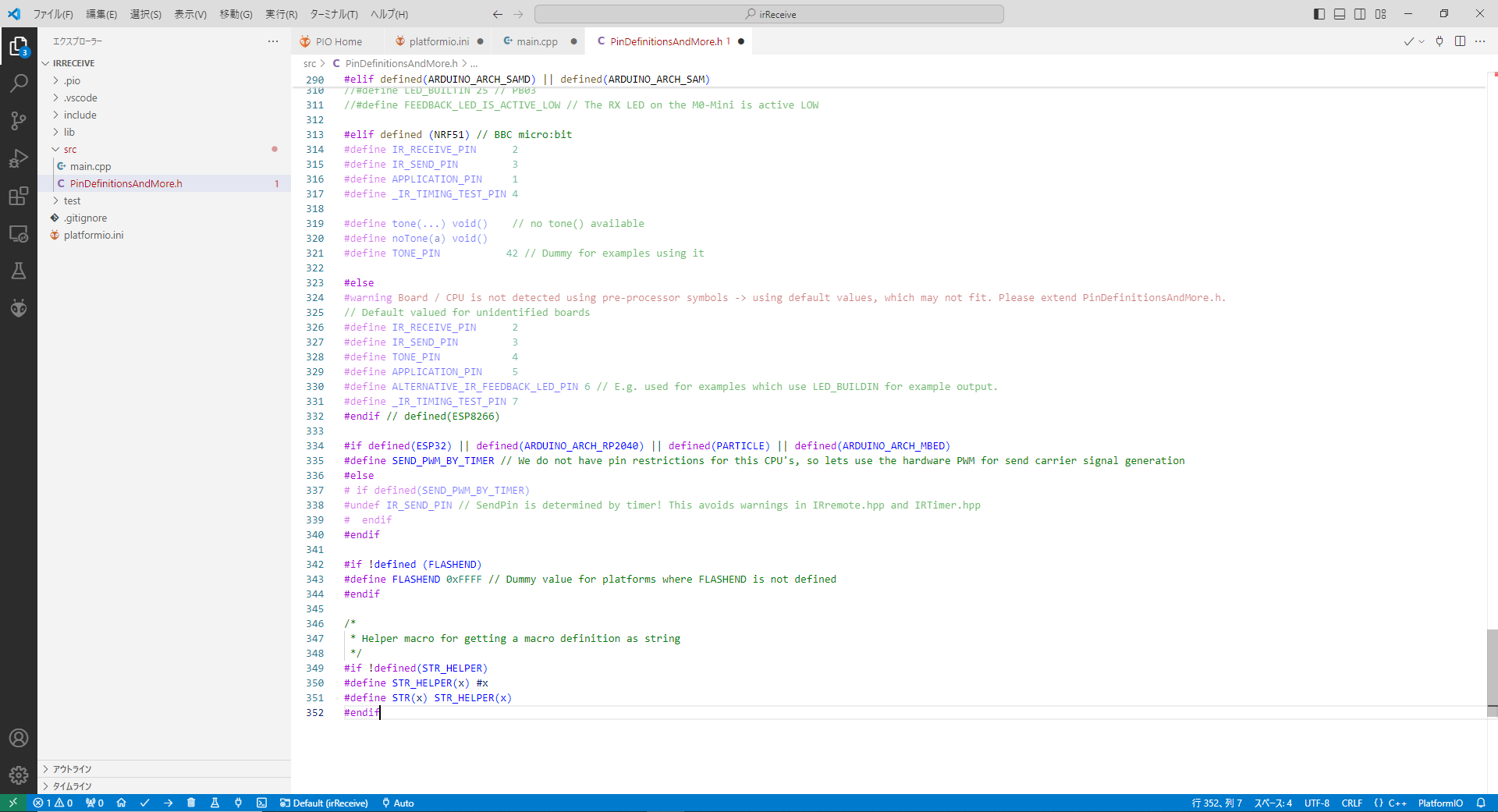Click PlatformIO Upload arrow in status bar
This screenshot has width=1498, height=812.
tap(169, 803)
